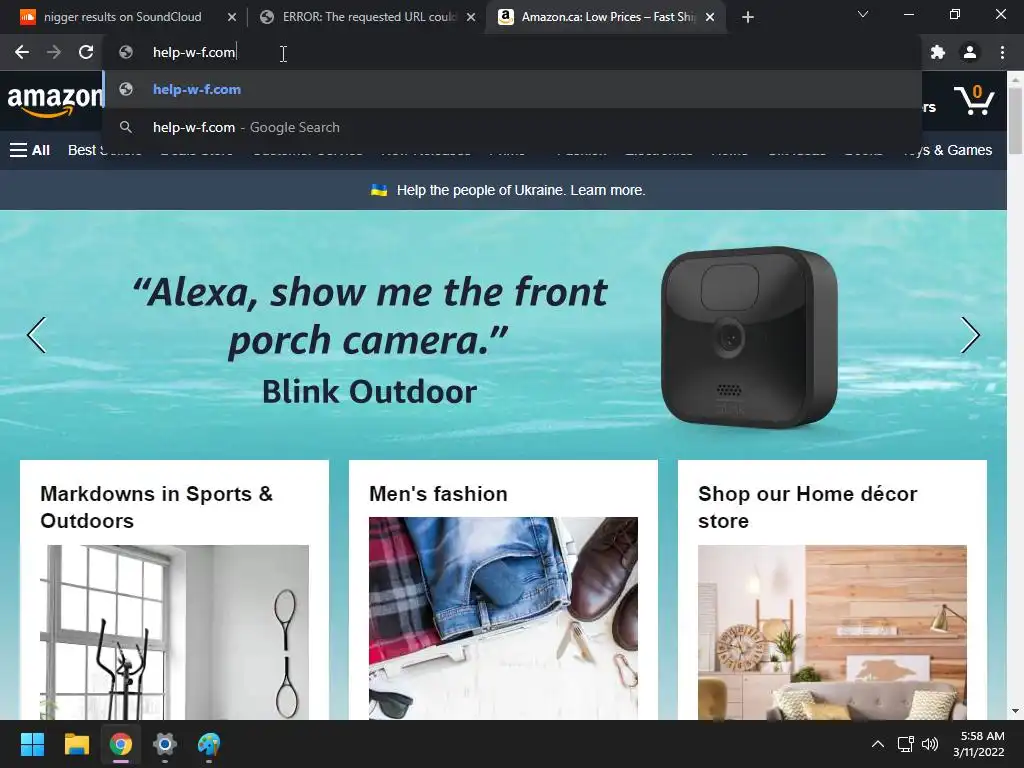
Task: Select the Amazon.ca tab
Action: click(x=607, y=17)
